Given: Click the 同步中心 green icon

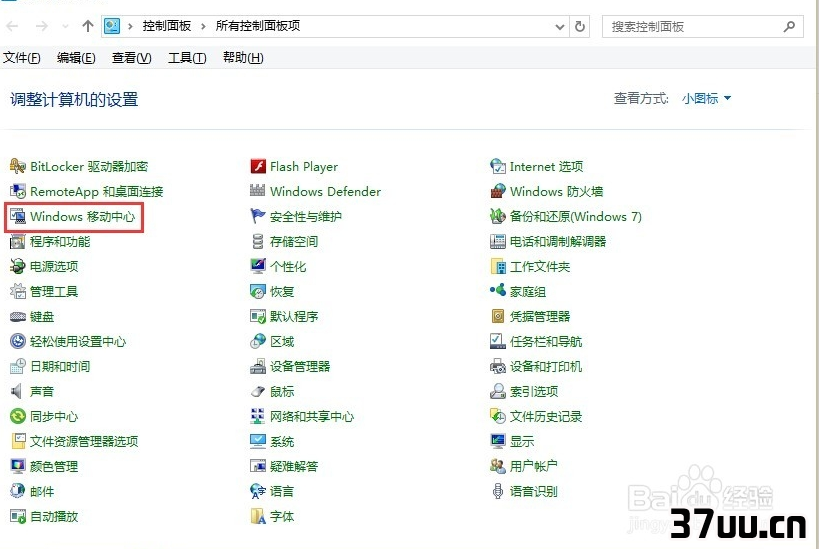Looking at the screenshot, I should pos(18,416).
